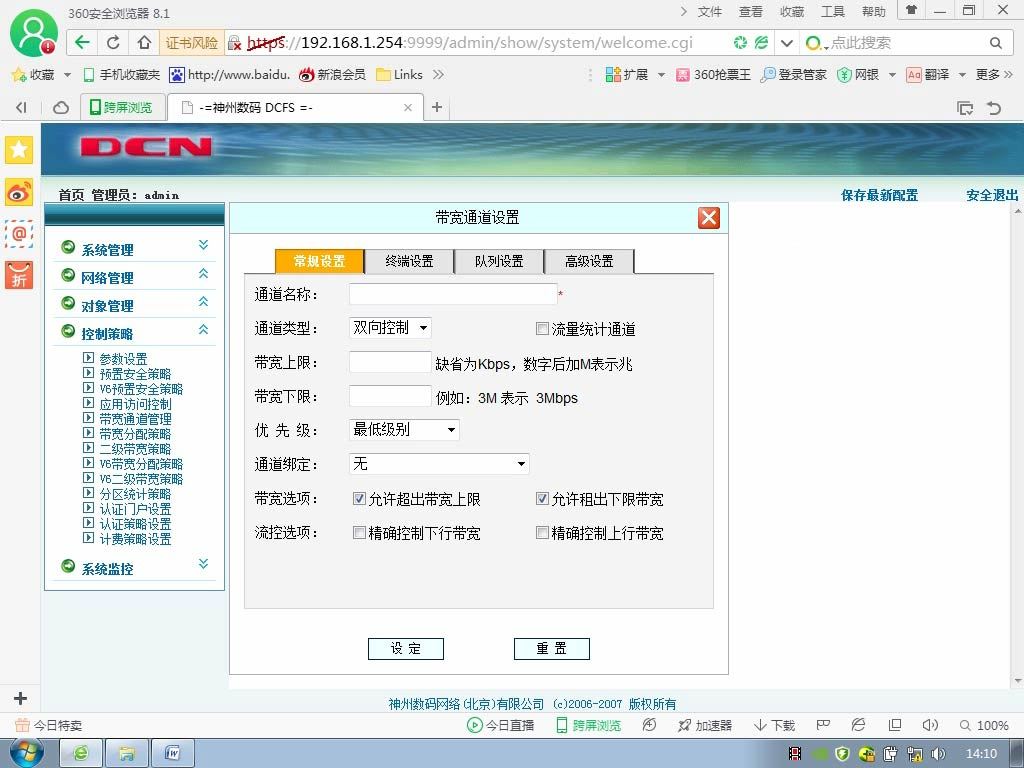Uncheck 允许租出下限带宽
Screen dimensions: 1024x768
tap(541, 498)
